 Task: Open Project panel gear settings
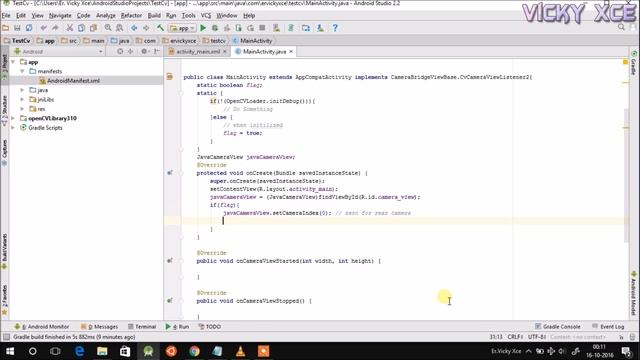(144, 51)
